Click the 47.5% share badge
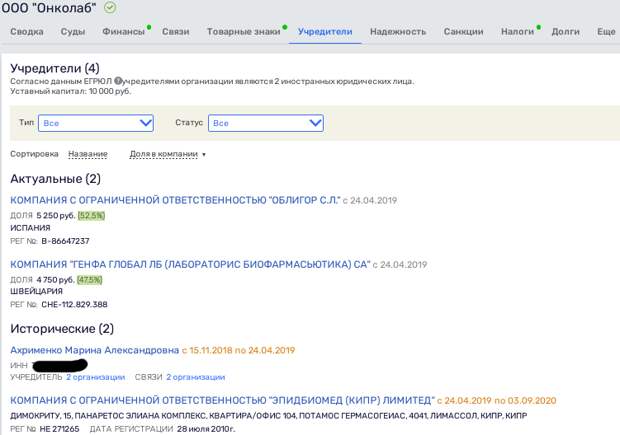Image resolution: width=620 pixels, height=435 pixels. pyautogui.click(x=90, y=280)
